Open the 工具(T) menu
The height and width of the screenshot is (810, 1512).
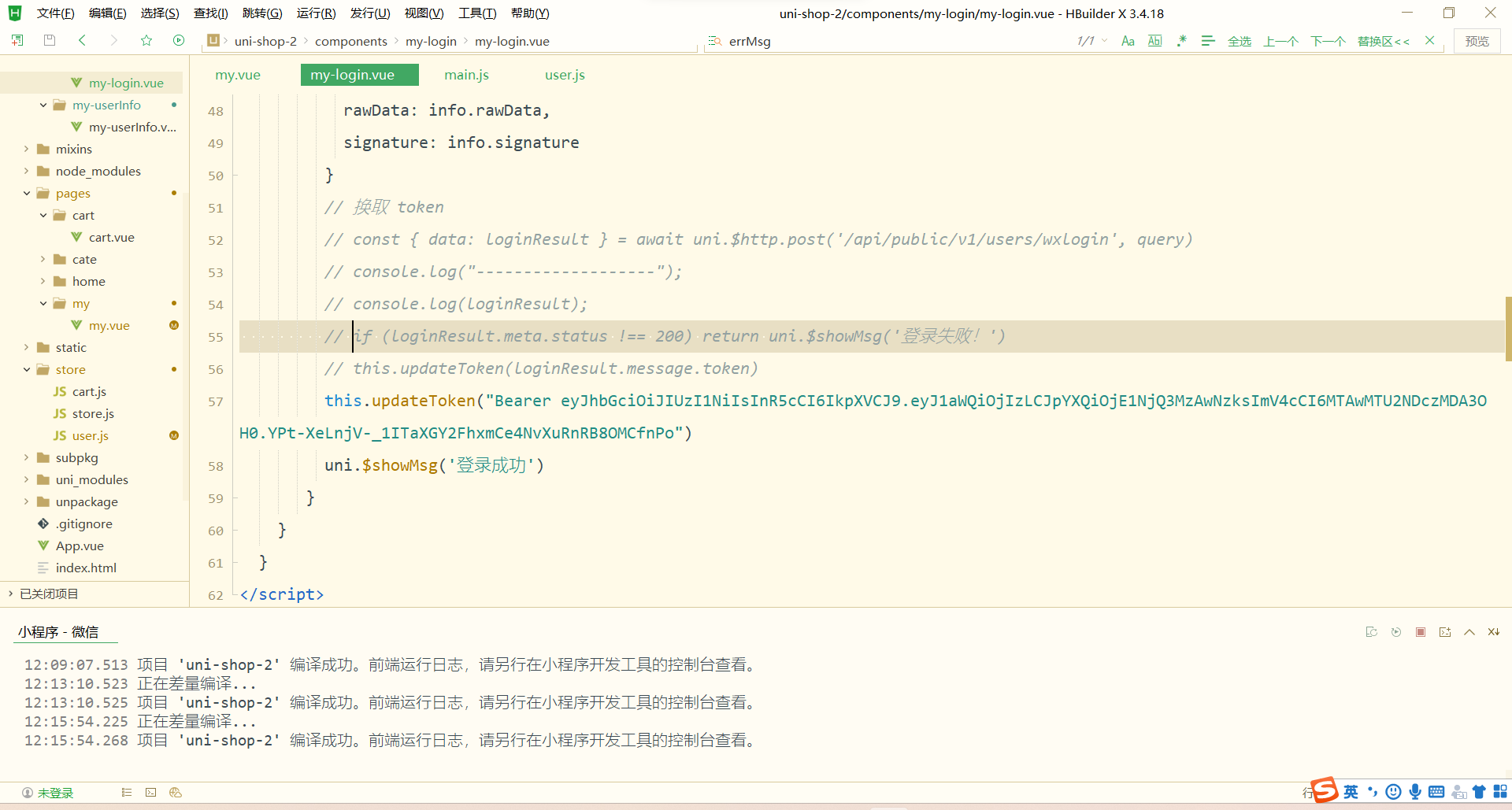(x=477, y=13)
